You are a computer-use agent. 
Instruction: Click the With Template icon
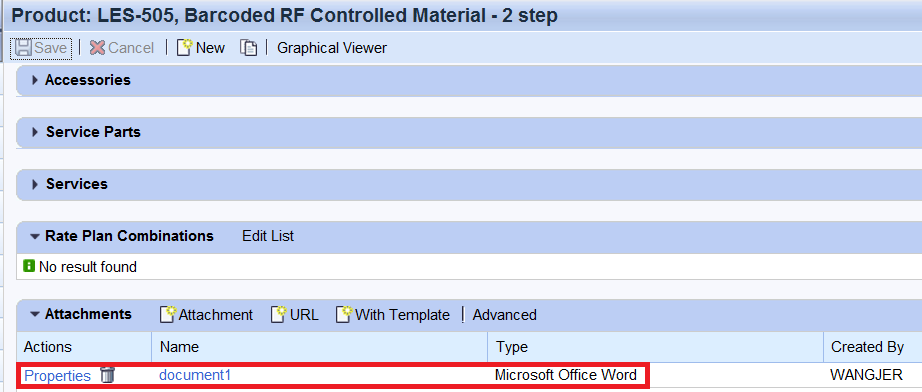coord(344,314)
